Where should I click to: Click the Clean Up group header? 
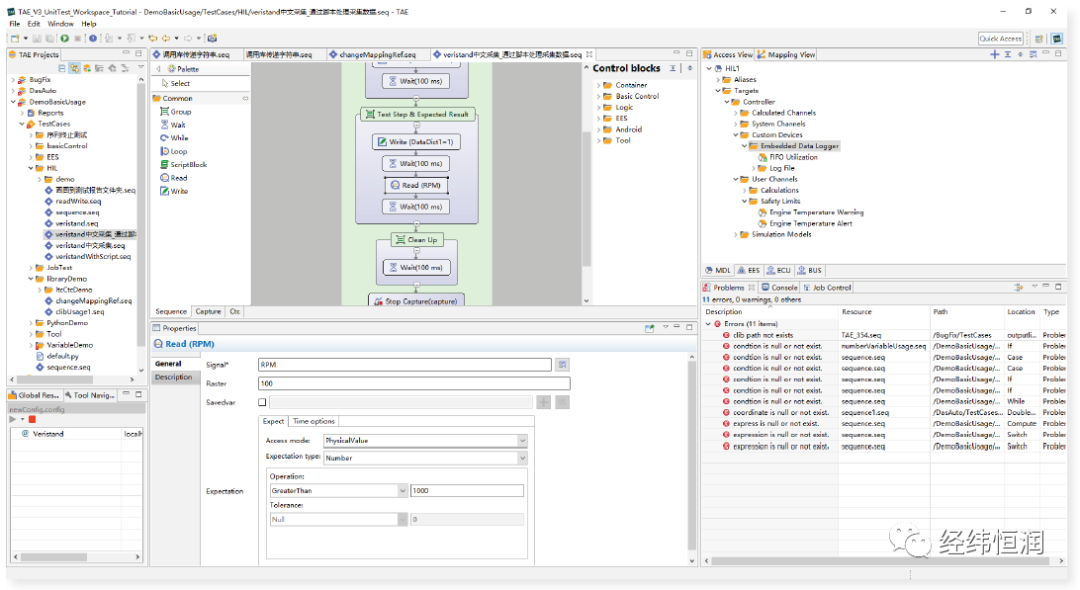coord(416,240)
